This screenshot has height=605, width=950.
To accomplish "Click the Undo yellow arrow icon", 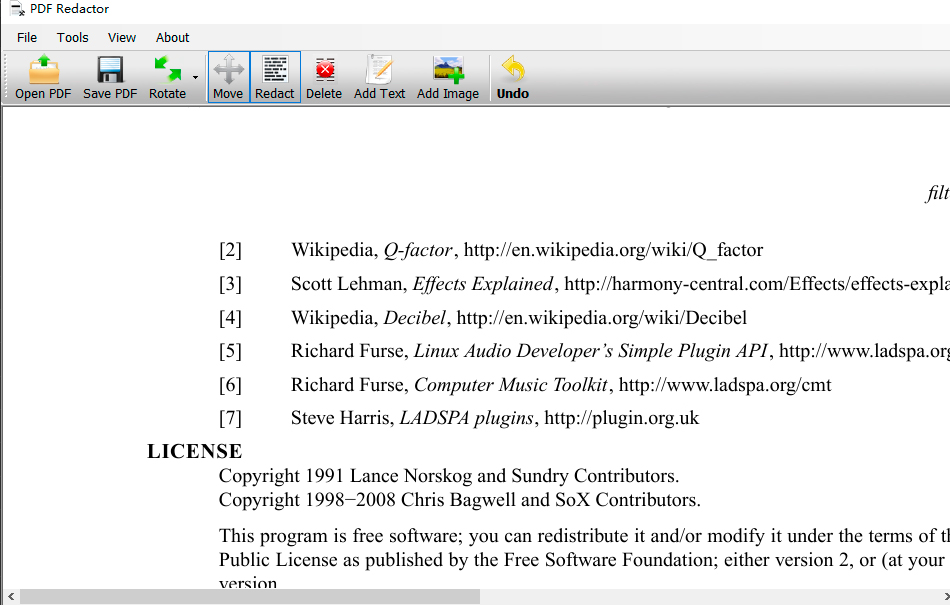I will pyautogui.click(x=513, y=69).
